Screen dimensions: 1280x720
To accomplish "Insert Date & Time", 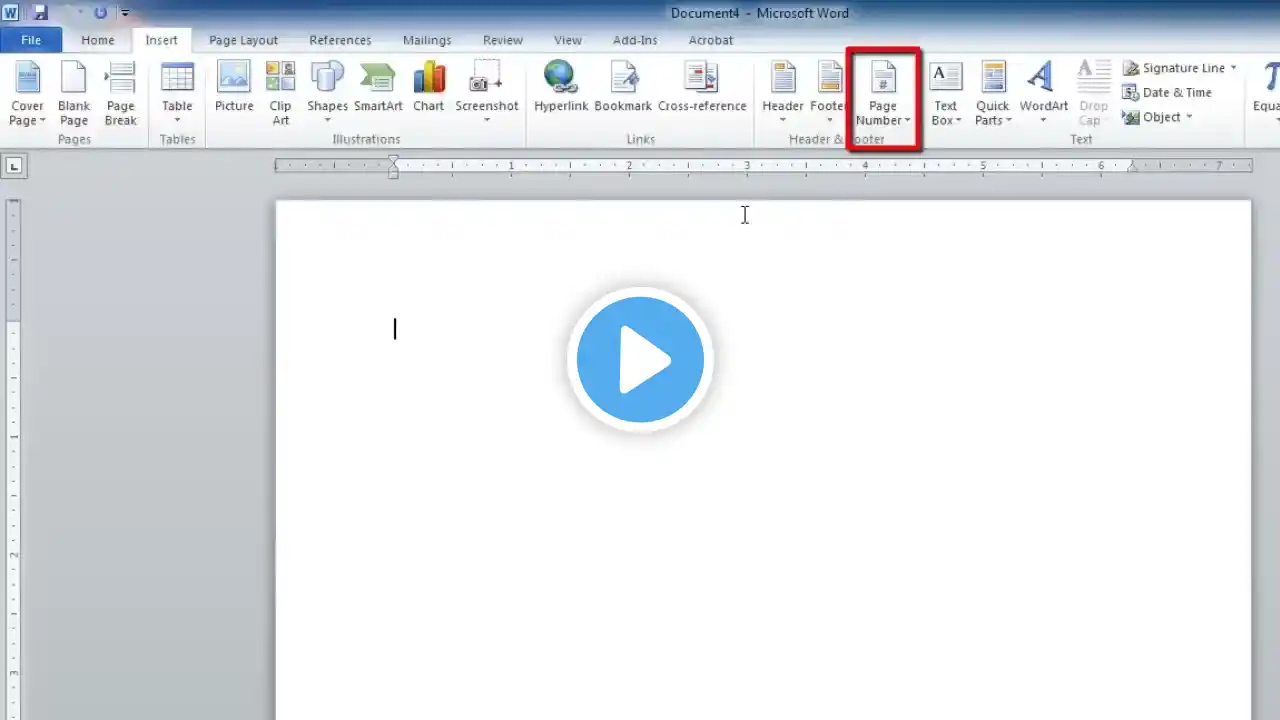I will click(1167, 92).
